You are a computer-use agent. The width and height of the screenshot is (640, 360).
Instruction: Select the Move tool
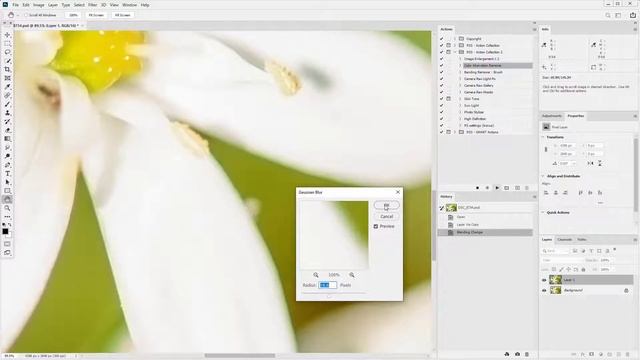(x=7, y=35)
